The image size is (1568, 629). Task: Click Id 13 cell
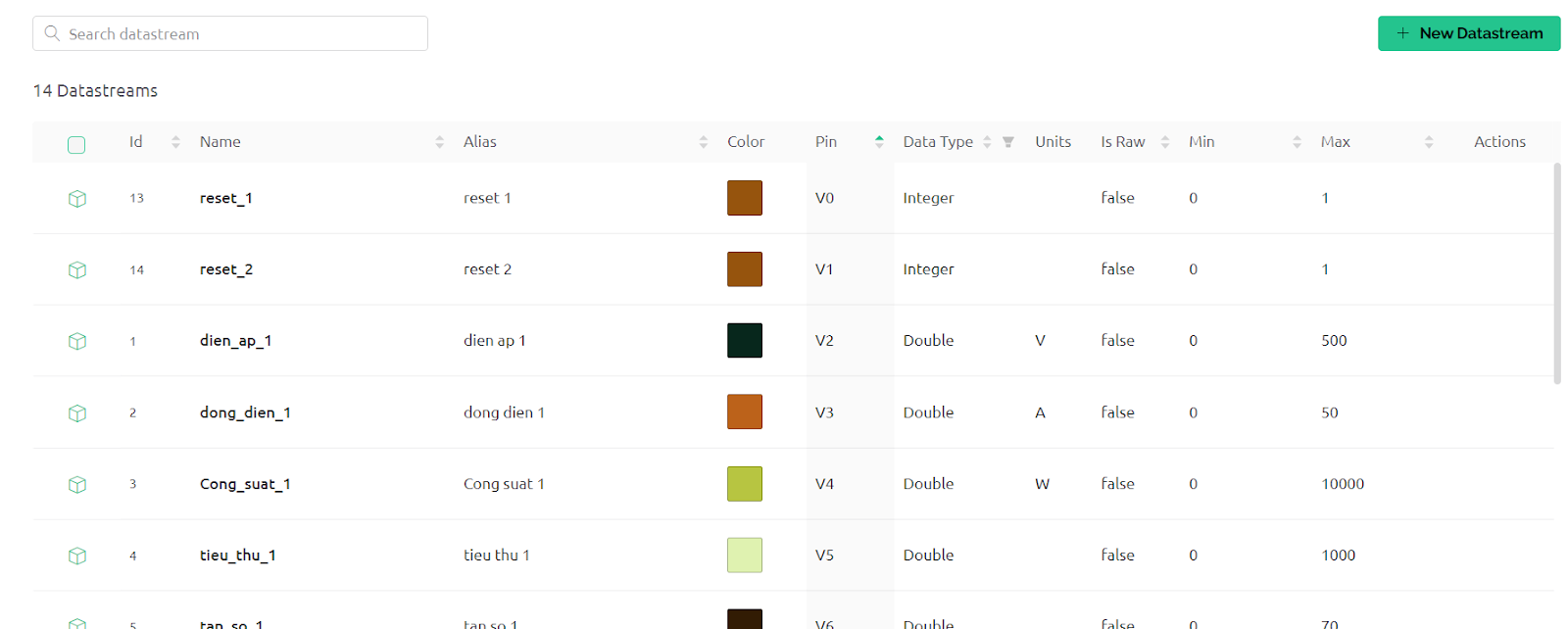[136, 198]
